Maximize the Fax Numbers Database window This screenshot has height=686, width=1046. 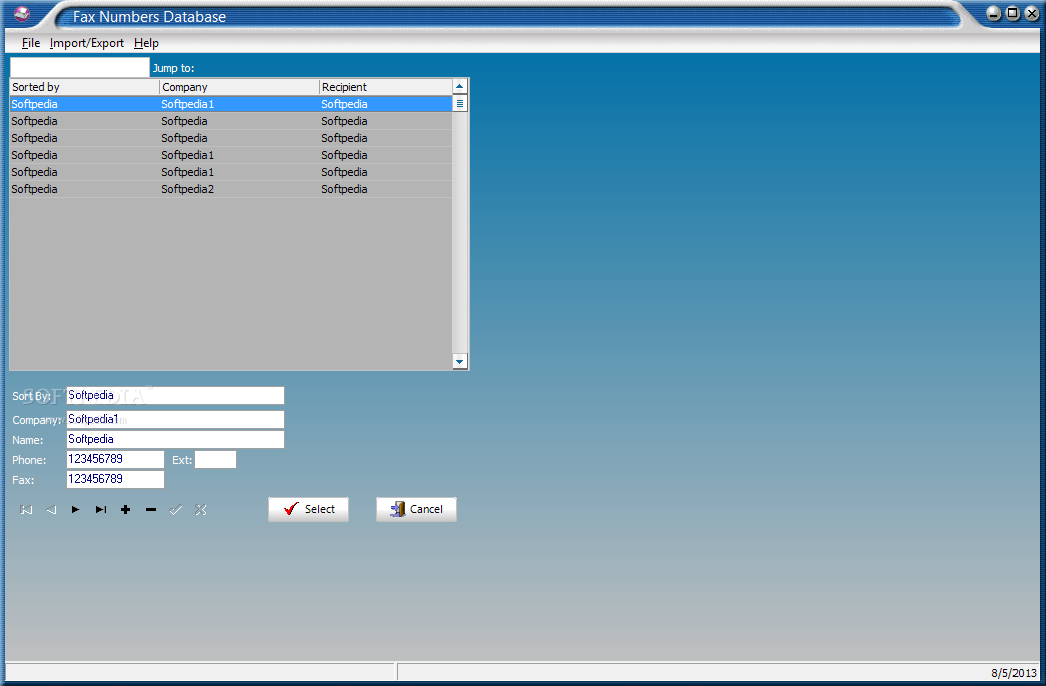click(1013, 13)
